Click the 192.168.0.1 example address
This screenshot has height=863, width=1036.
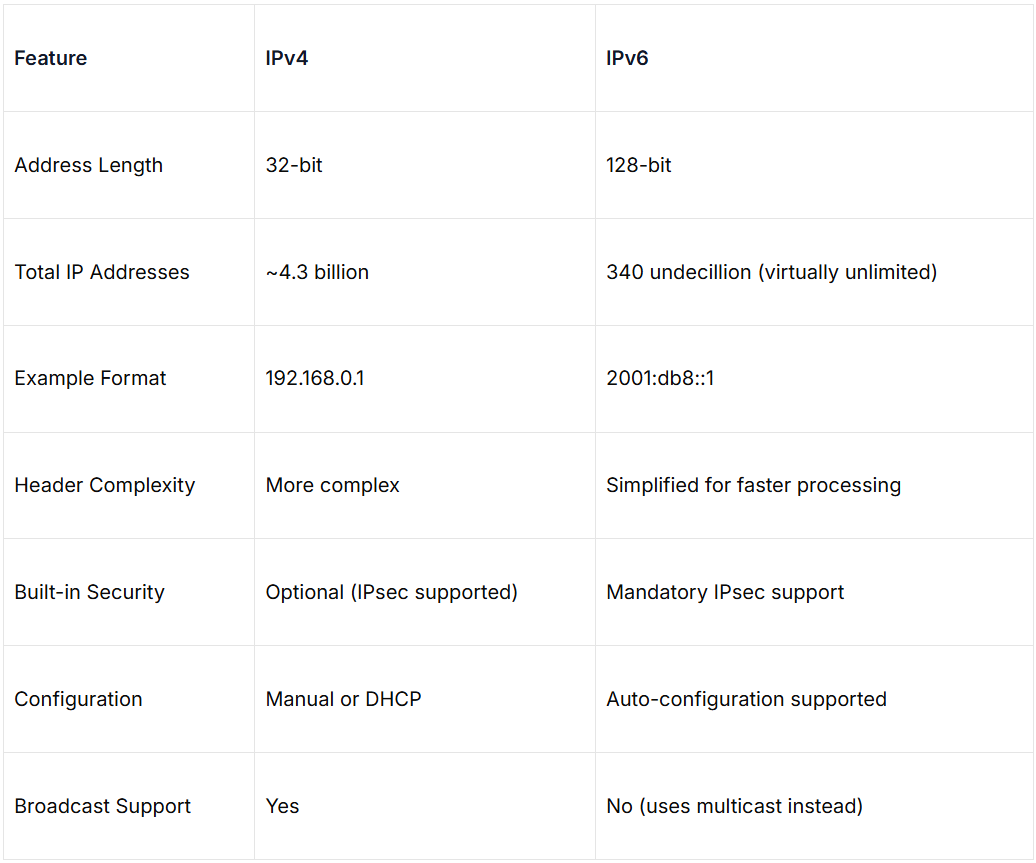(315, 379)
